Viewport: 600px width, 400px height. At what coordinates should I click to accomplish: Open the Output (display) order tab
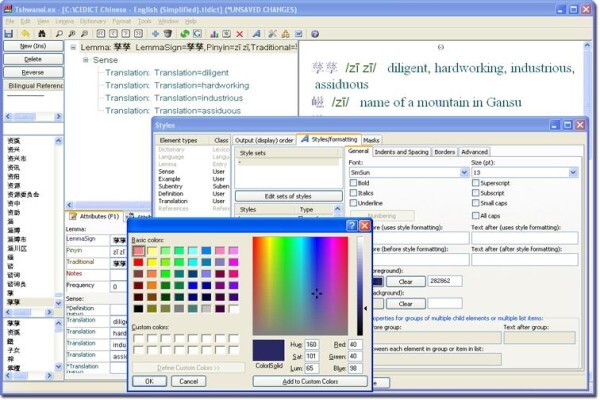[264, 140]
